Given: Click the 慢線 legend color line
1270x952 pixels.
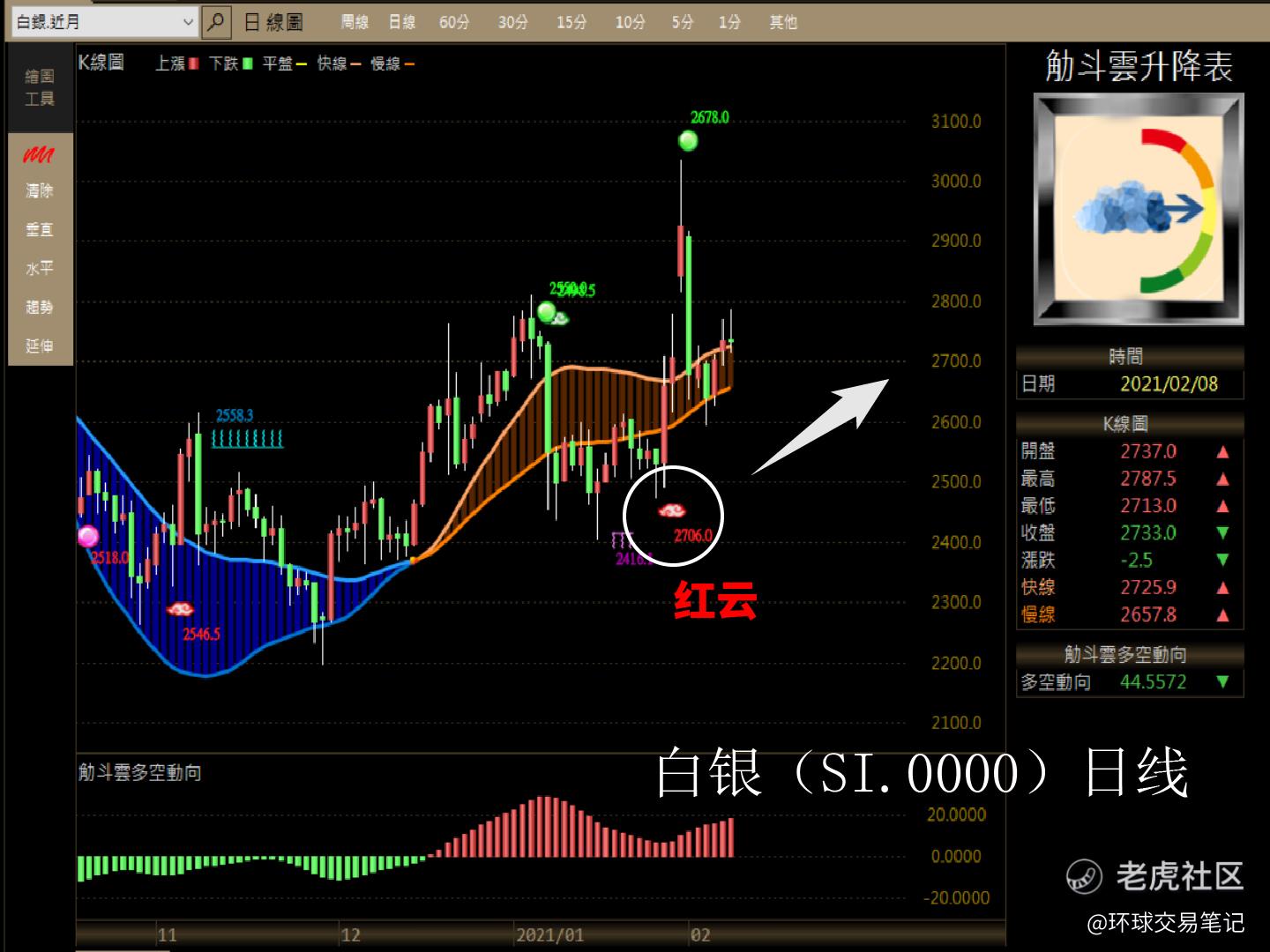Looking at the screenshot, I should [408, 63].
